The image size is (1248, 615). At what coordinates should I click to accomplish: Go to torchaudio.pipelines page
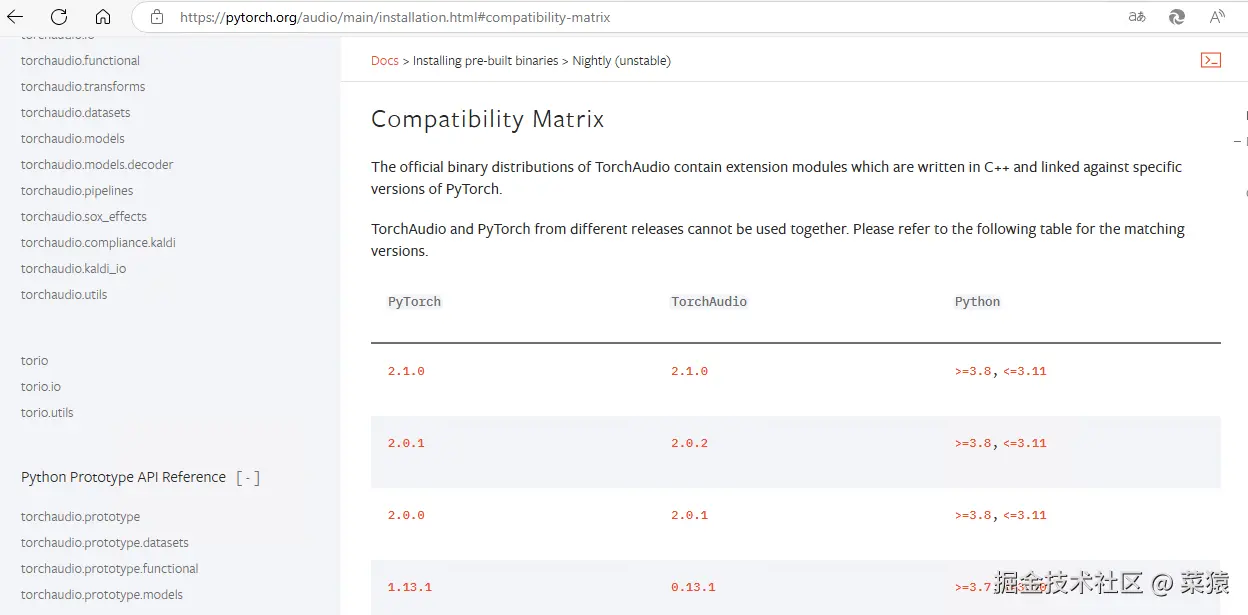77,191
